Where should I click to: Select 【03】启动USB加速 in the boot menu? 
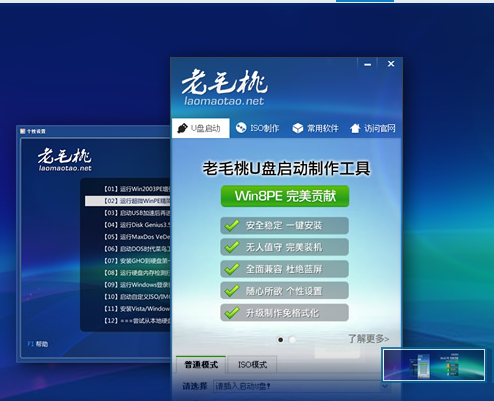[137, 213]
